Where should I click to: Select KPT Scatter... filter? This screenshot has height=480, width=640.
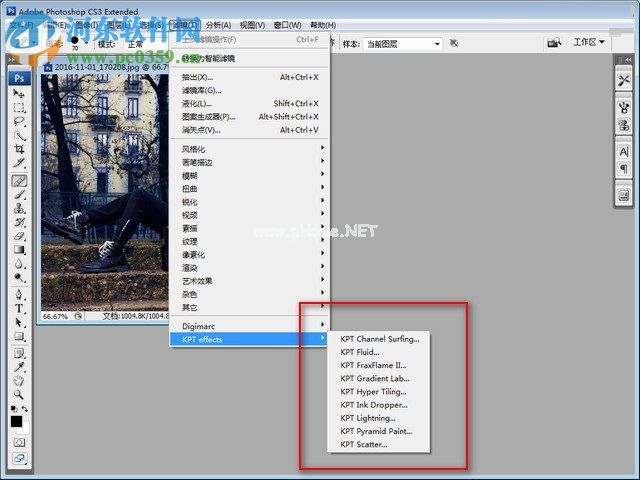point(379,444)
